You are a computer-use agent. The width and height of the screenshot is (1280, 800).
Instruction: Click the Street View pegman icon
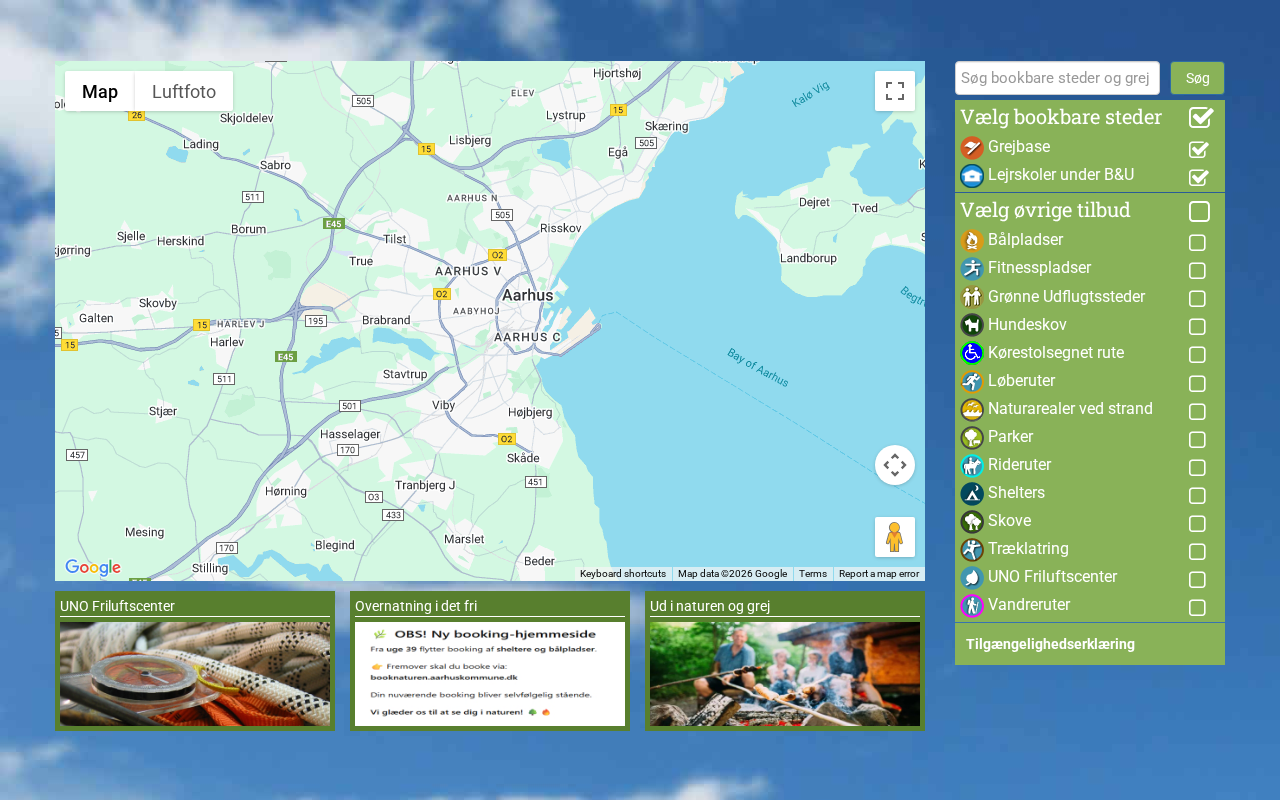[895, 537]
